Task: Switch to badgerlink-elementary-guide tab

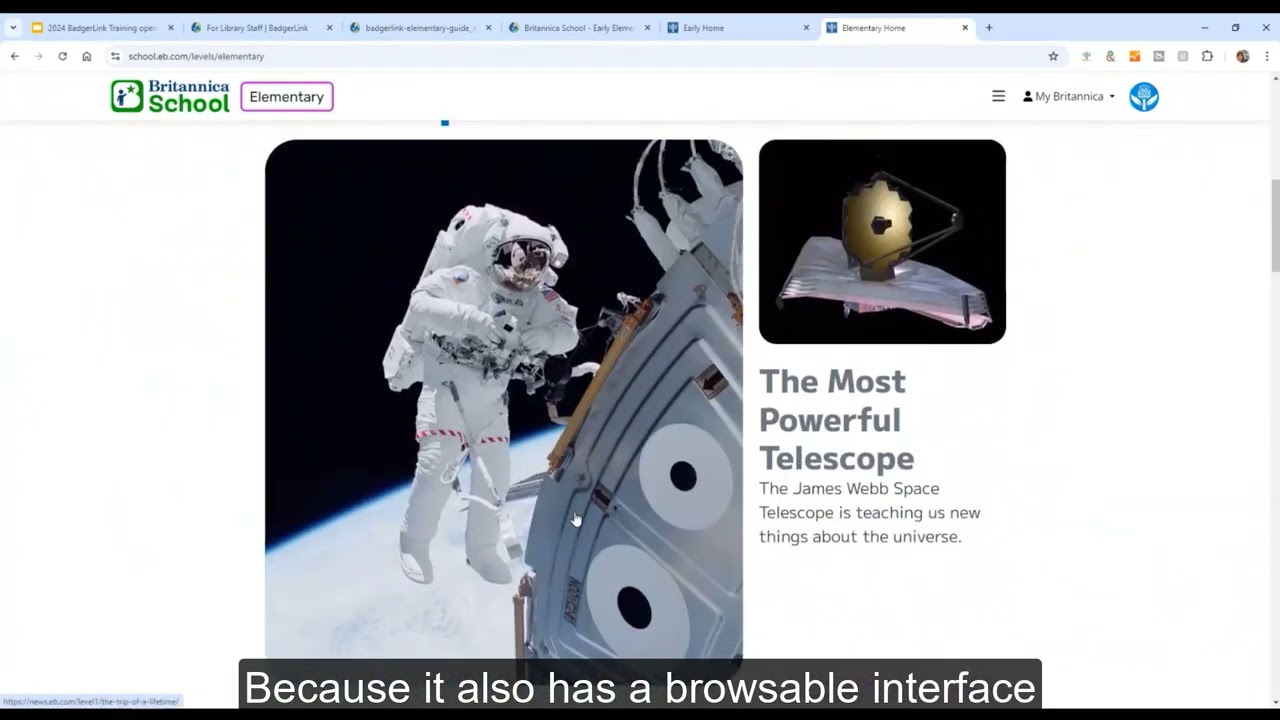Action: coord(420,28)
